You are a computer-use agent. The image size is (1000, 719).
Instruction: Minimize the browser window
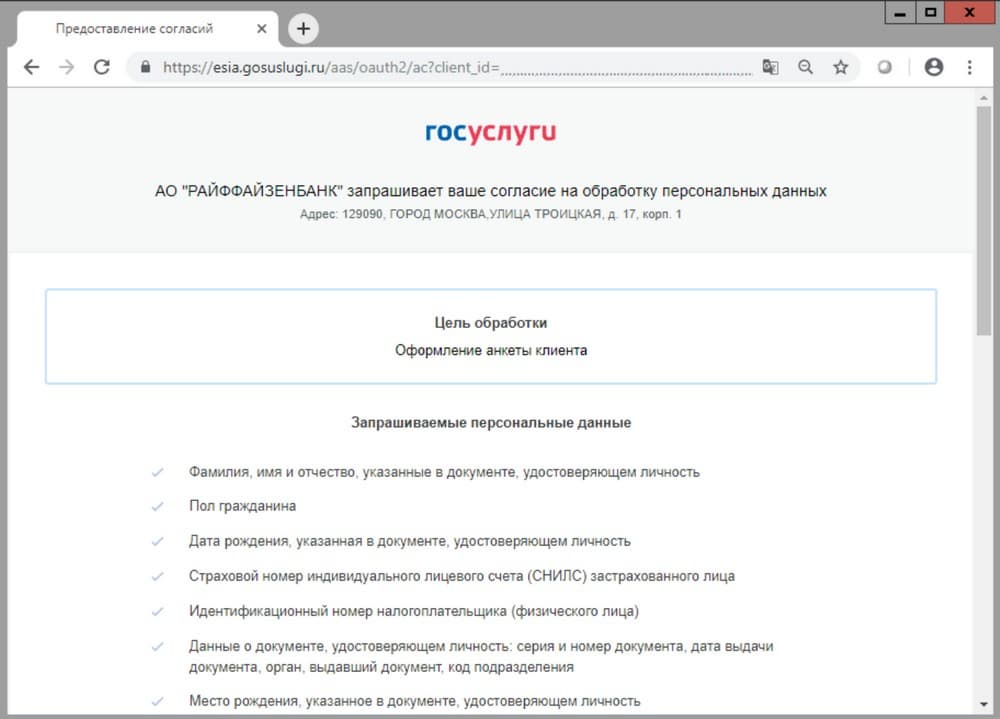point(900,13)
